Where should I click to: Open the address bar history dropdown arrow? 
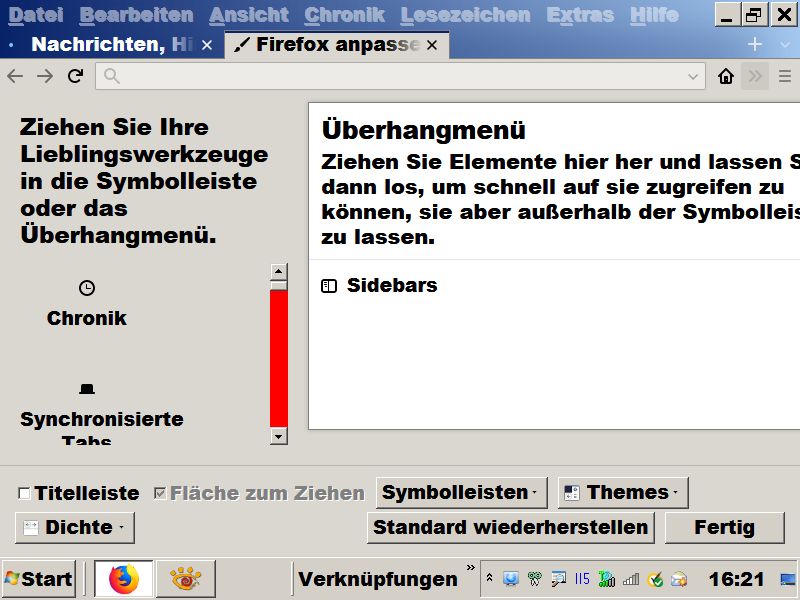tap(692, 77)
